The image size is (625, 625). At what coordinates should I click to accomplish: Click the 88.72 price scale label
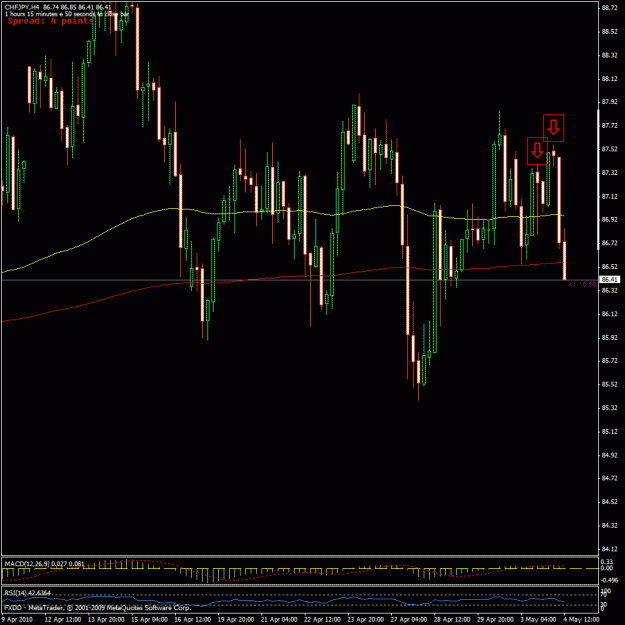pos(609,8)
